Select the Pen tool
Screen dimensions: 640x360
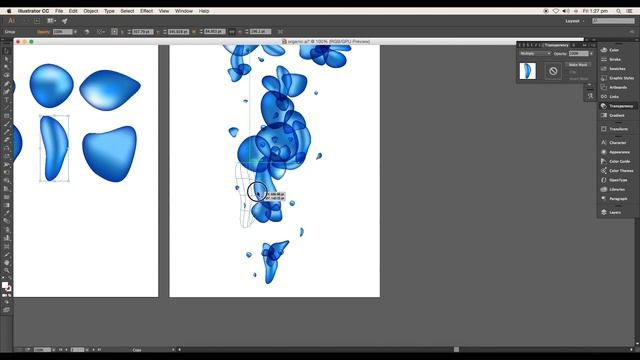(6, 84)
